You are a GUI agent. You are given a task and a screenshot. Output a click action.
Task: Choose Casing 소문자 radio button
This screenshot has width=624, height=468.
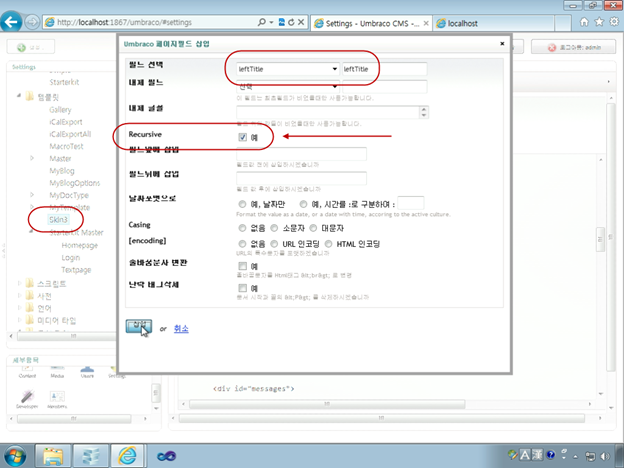[x=274, y=228]
